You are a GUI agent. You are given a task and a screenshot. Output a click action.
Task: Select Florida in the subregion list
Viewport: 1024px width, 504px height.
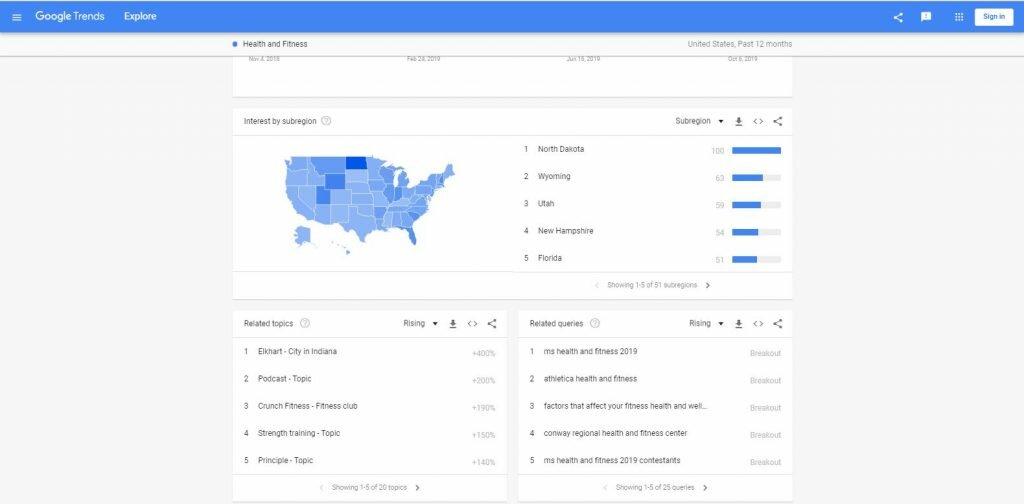point(550,259)
